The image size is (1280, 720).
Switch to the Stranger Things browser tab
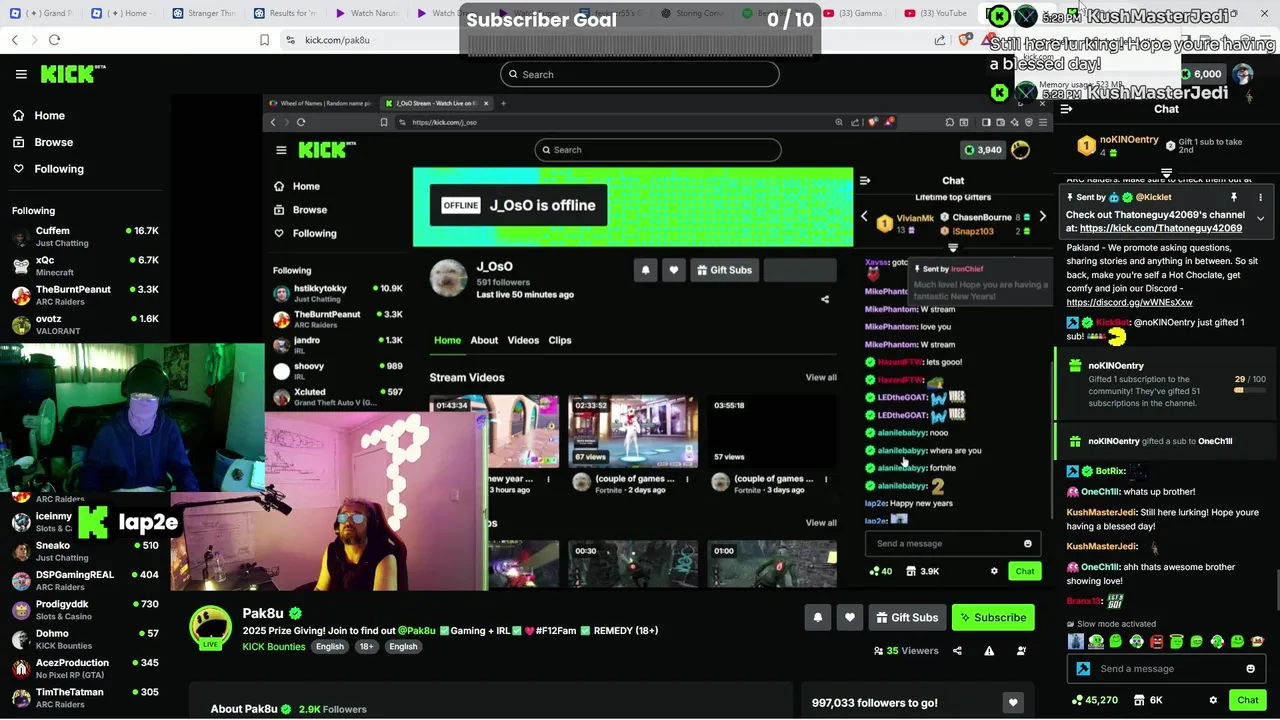tap(205, 13)
